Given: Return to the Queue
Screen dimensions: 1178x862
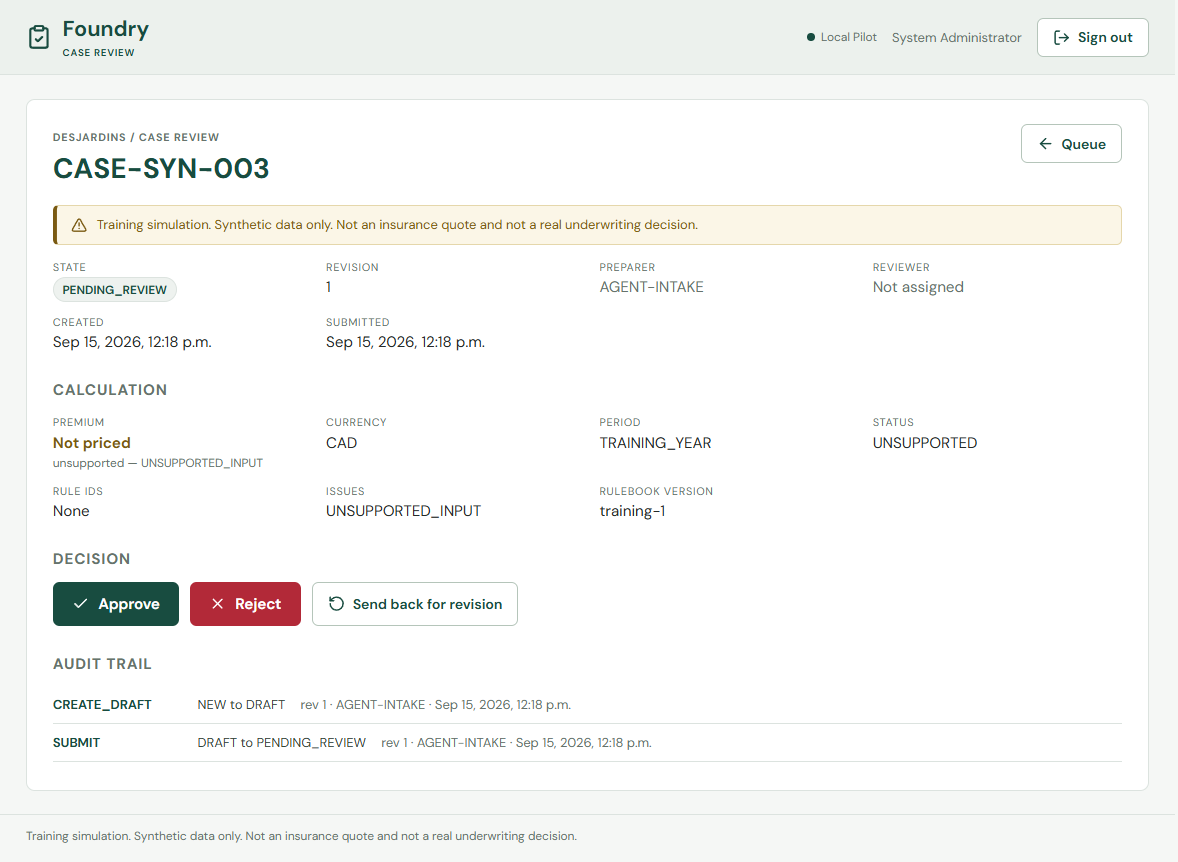Looking at the screenshot, I should pos(1071,144).
